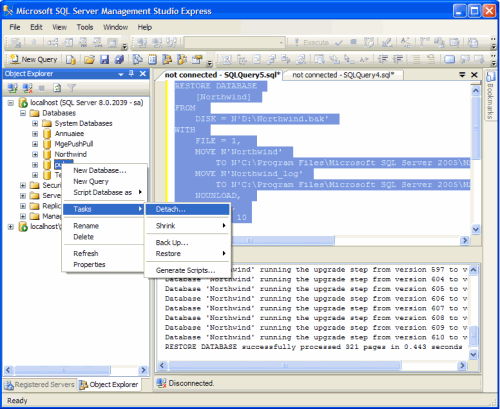The width and height of the screenshot is (500, 409).
Task: Close the active query document tab
Action: 474,75
